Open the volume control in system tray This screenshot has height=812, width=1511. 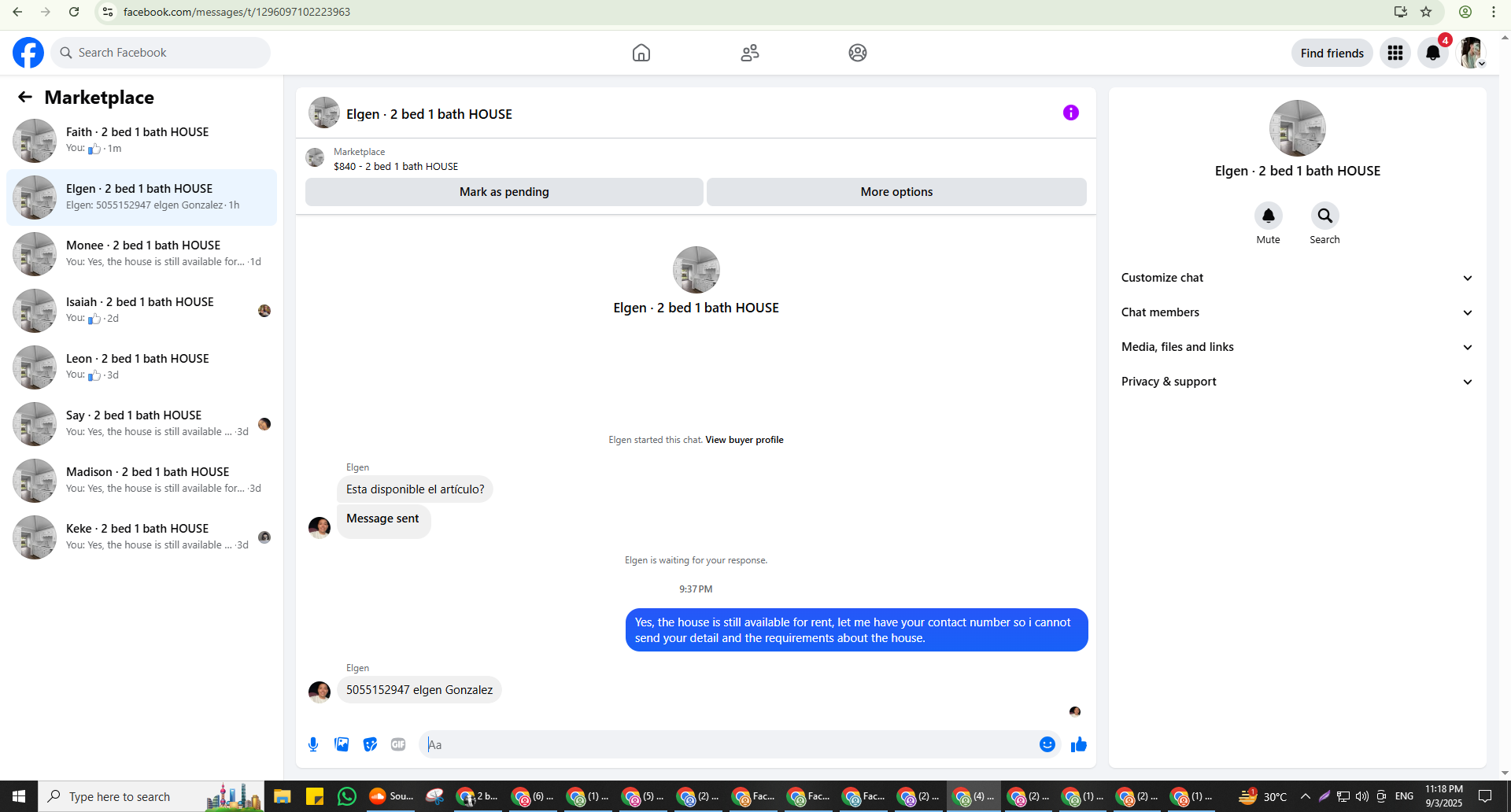[1362, 796]
